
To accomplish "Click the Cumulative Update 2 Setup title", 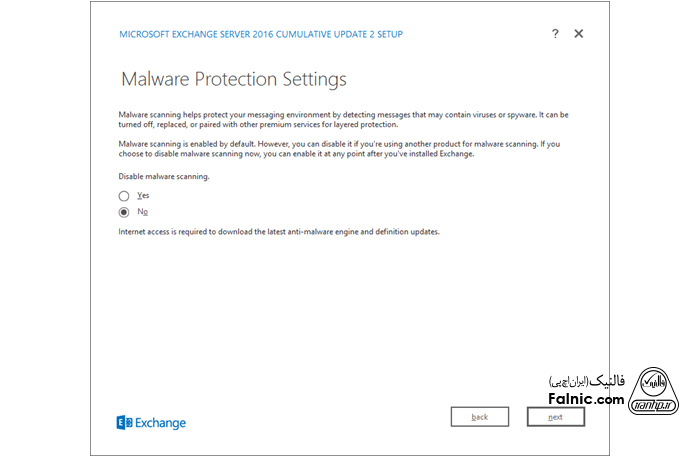I will pos(261,34).
